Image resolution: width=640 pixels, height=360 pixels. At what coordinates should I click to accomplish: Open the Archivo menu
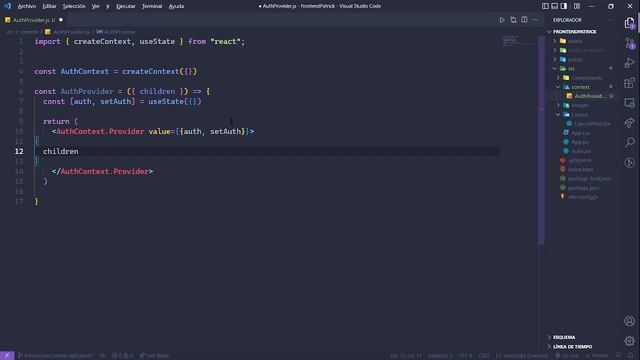click(27, 6)
